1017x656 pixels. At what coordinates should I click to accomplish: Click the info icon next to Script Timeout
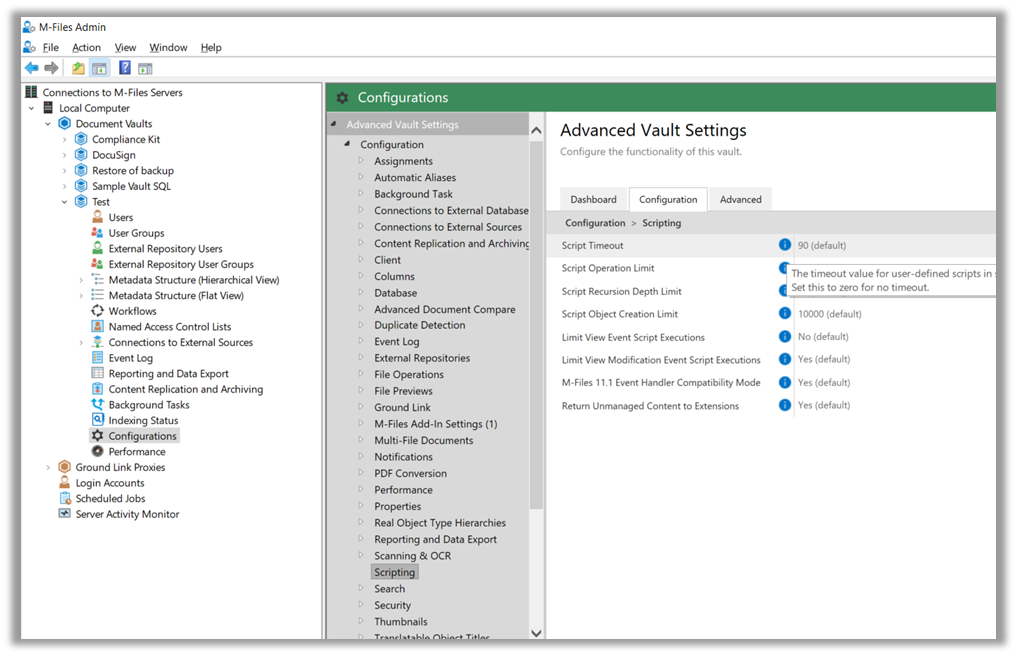[x=785, y=245]
